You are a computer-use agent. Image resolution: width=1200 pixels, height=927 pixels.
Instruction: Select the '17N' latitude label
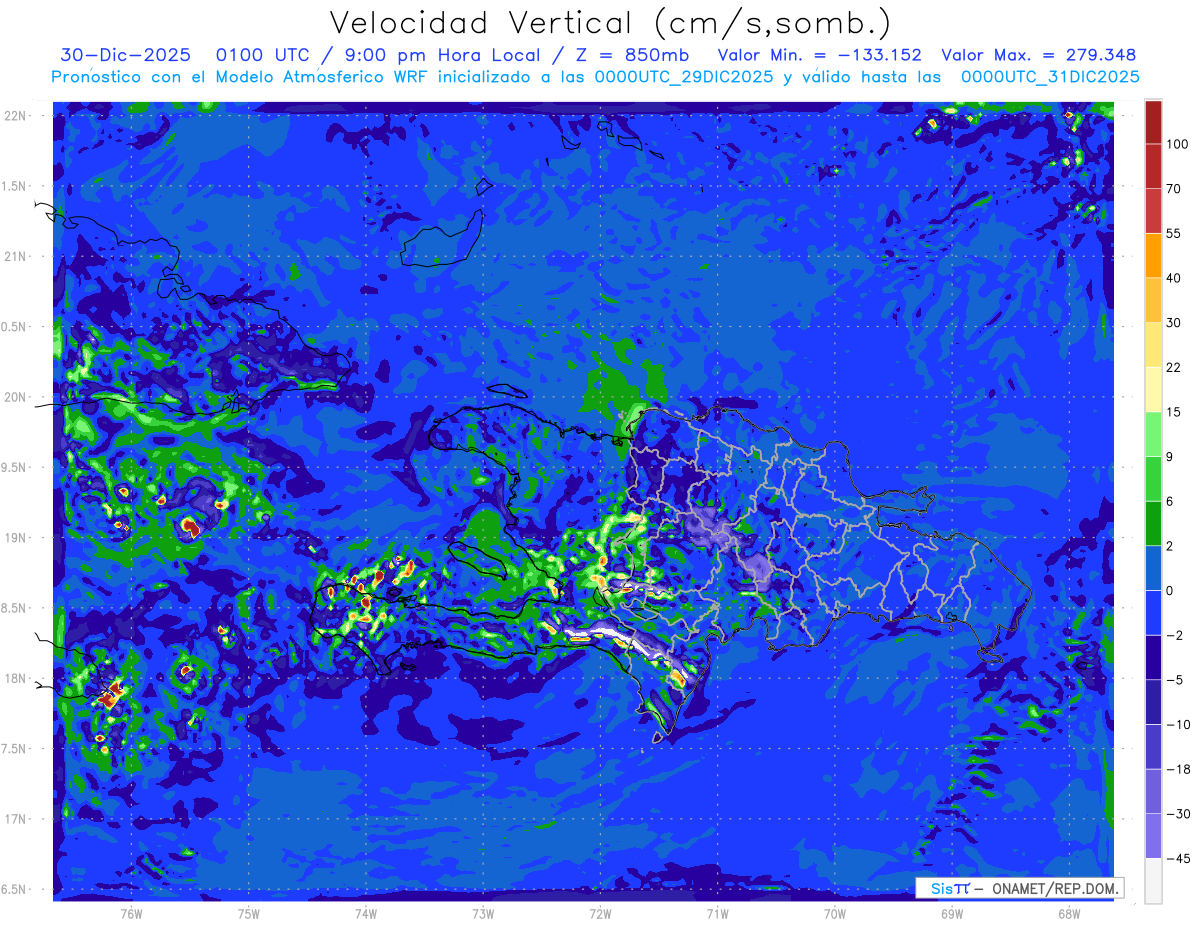(x=17, y=819)
